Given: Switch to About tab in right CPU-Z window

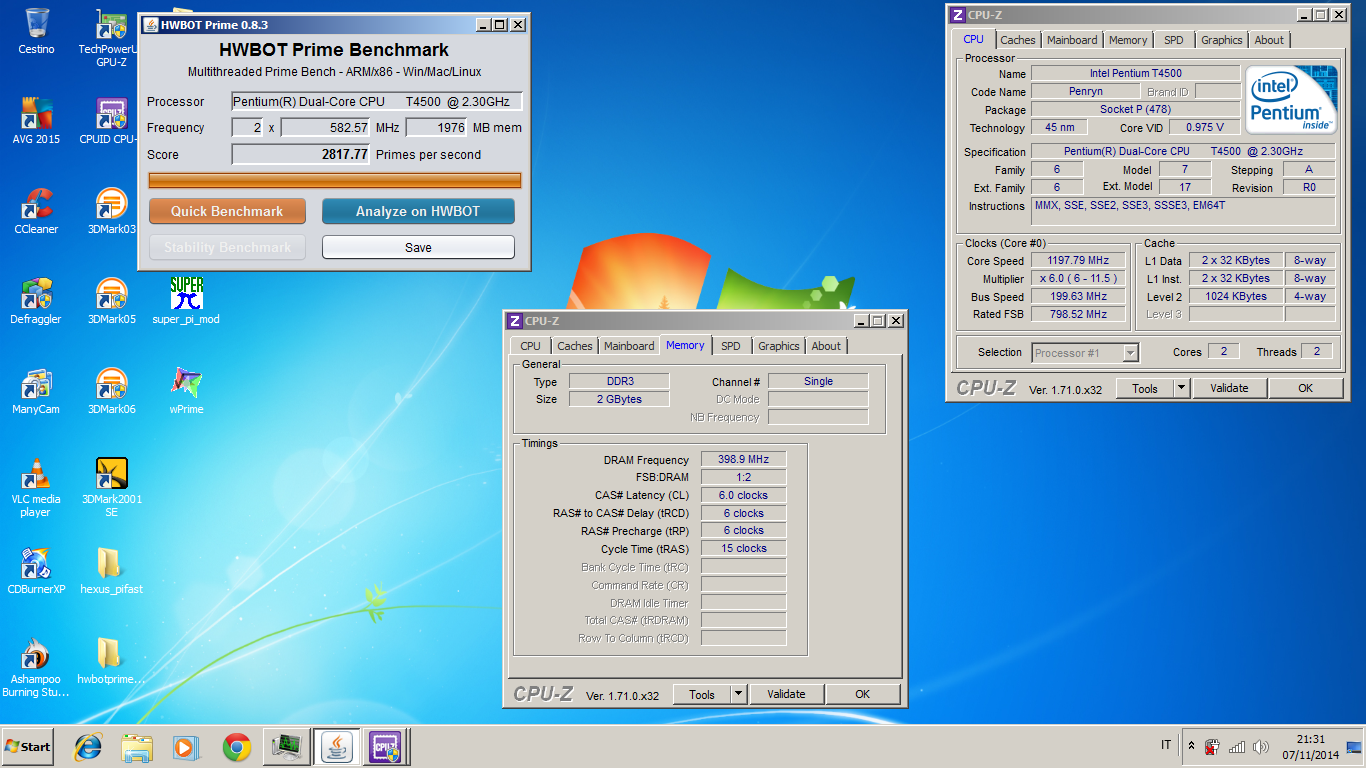Looking at the screenshot, I should (x=1269, y=40).
